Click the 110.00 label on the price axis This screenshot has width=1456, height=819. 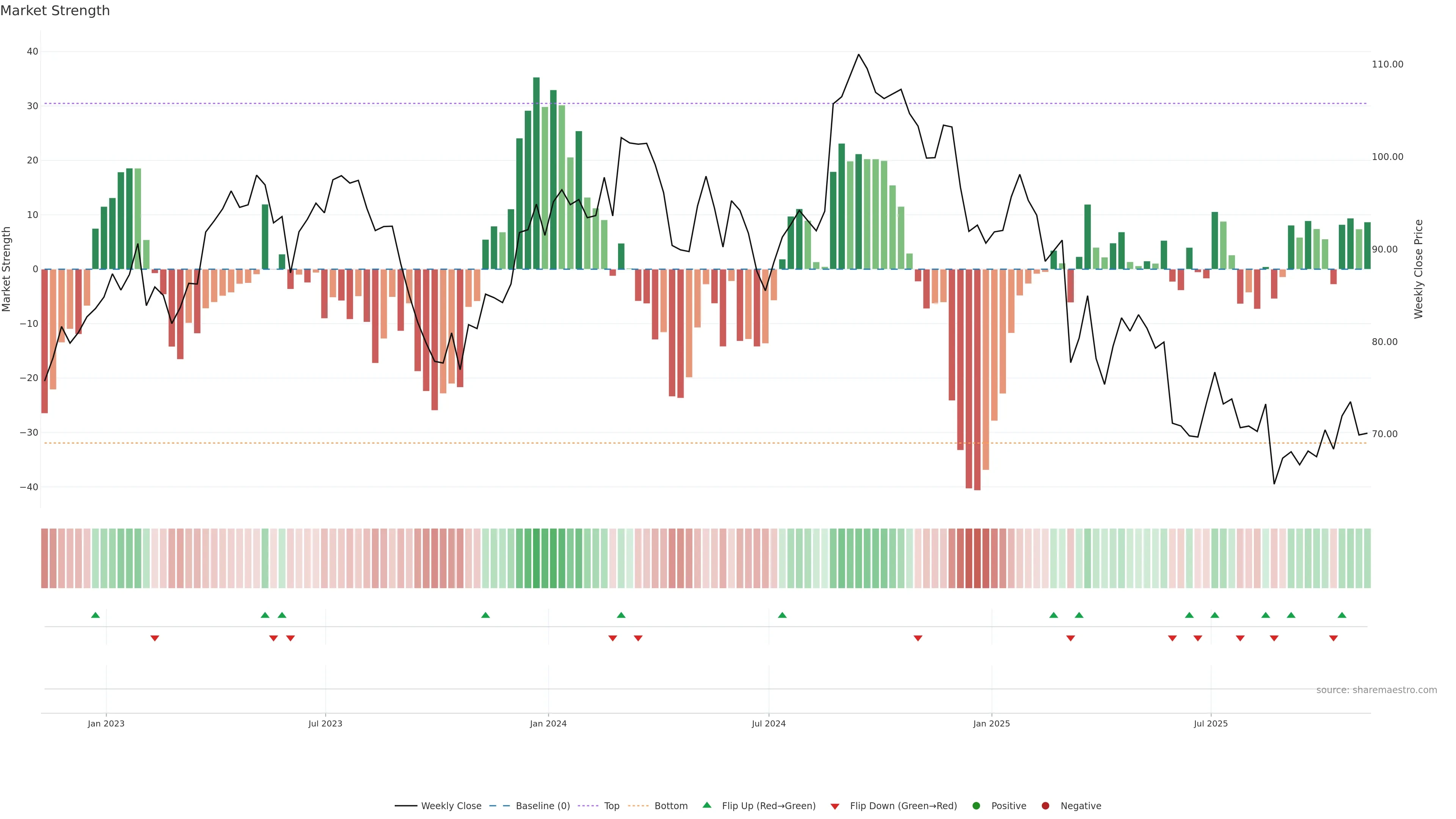click(x=1387, y=64)
